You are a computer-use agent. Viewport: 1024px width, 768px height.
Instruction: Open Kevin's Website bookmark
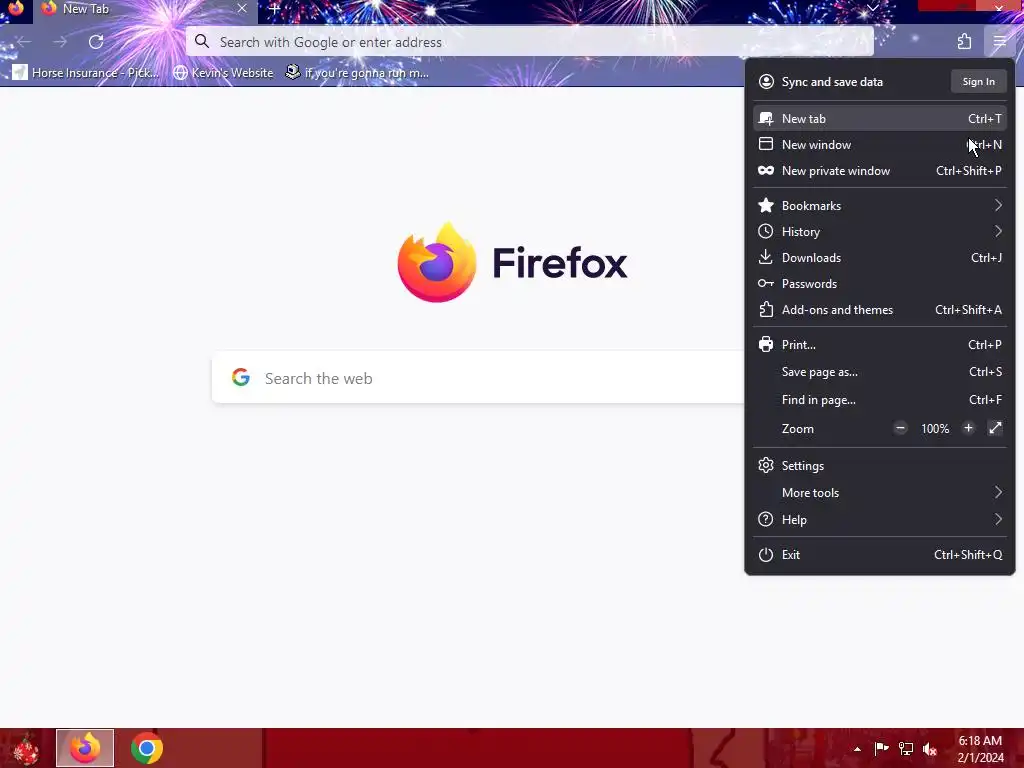pos(223,72)
